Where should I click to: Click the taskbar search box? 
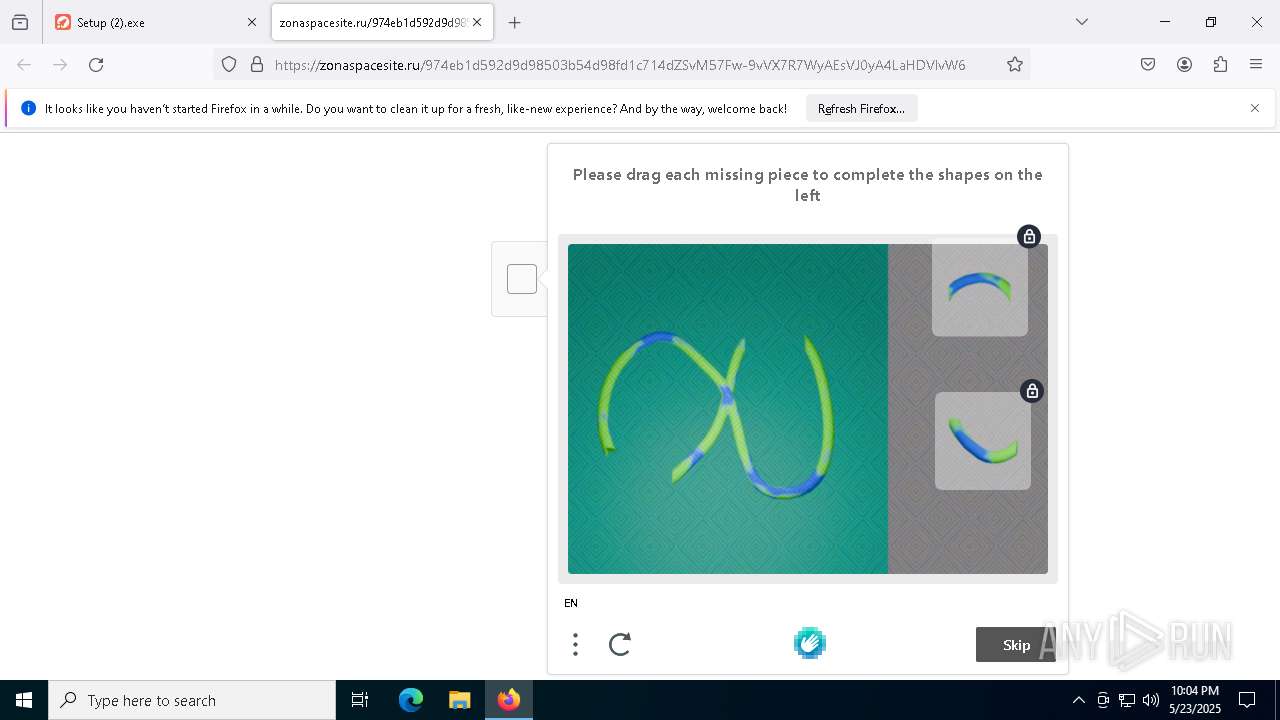[x=192, y=700]
